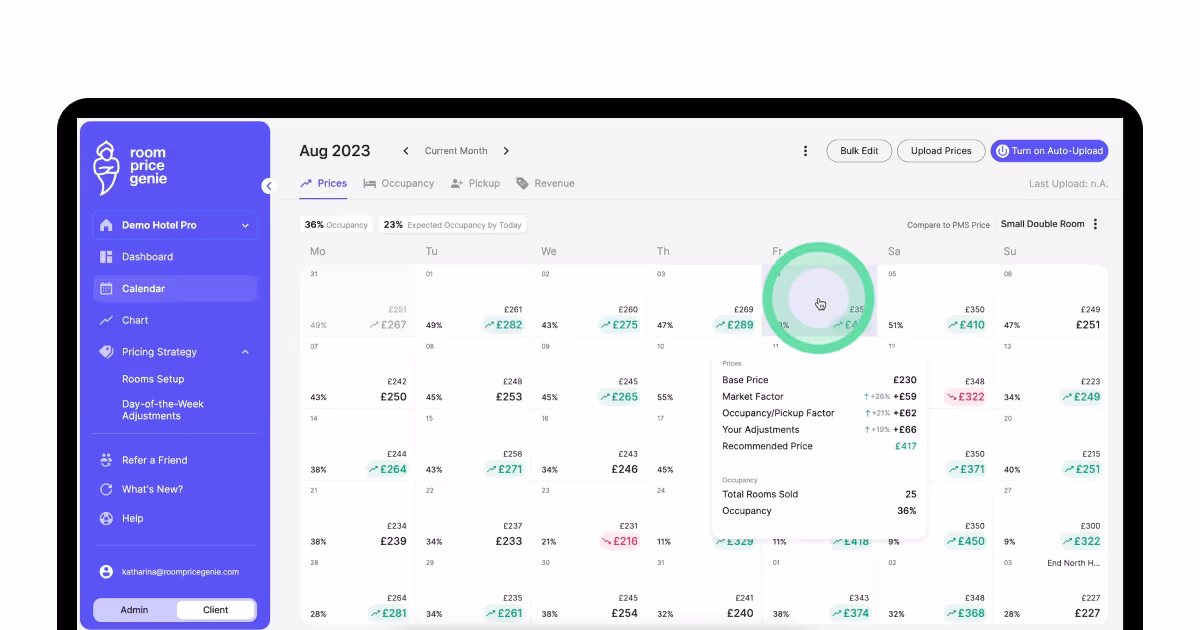Open the Calendar page
Viewport: 1200px width, 630px height.
coord(175,289)
